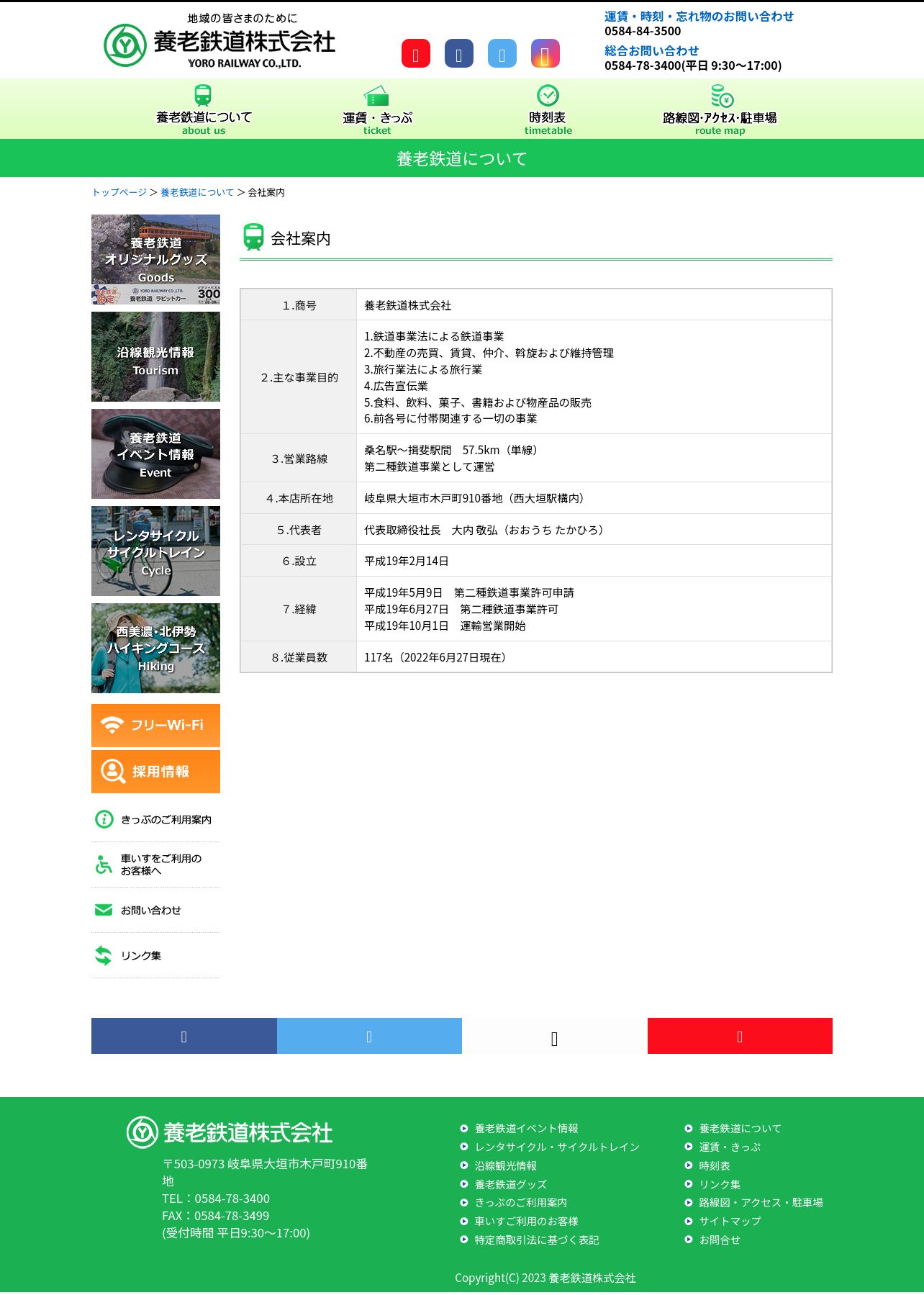
Task: Footer link 運賃・きっぷ
Action: pos(730,1147)
